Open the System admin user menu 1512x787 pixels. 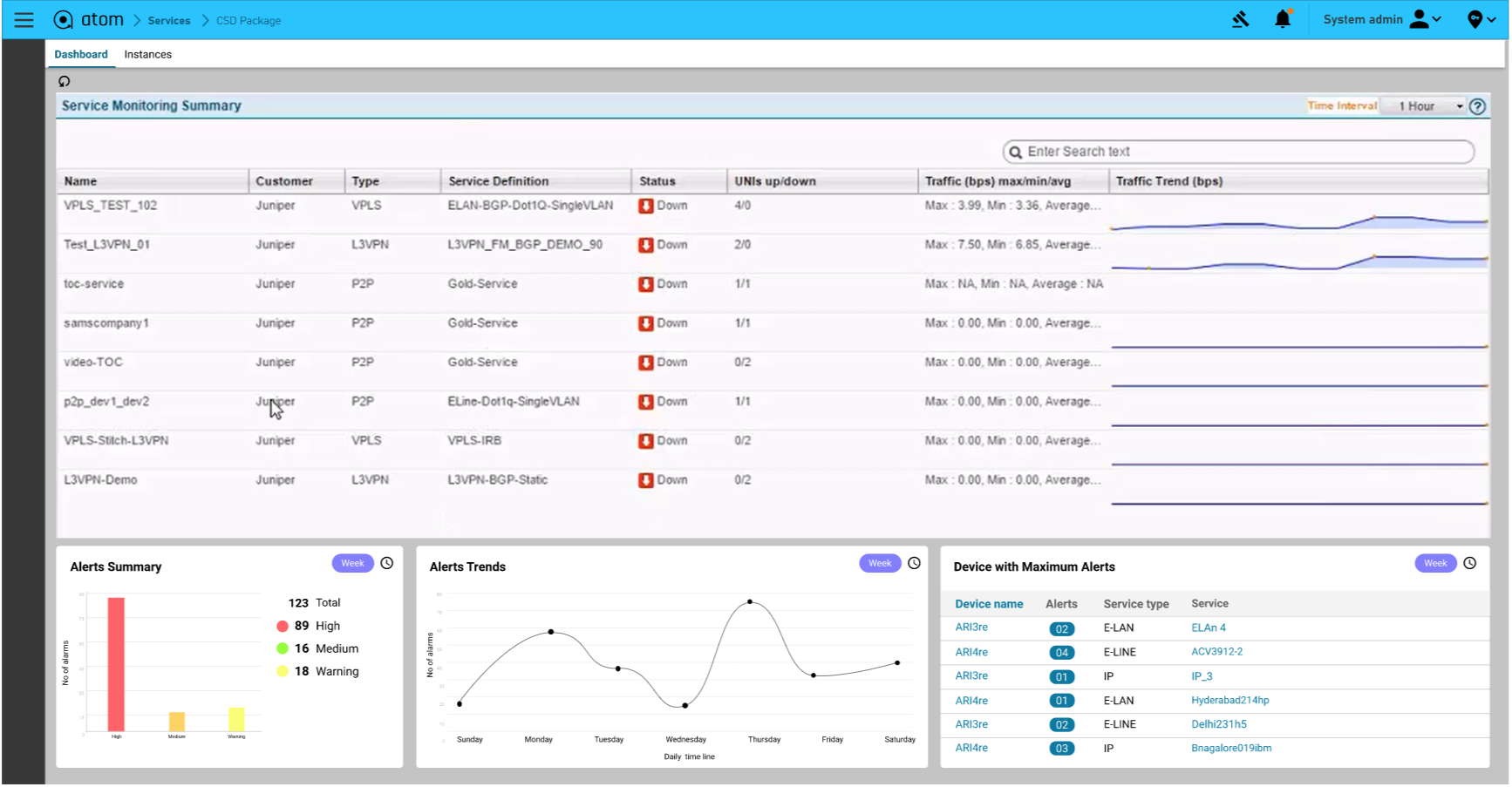click(1382, 19)
